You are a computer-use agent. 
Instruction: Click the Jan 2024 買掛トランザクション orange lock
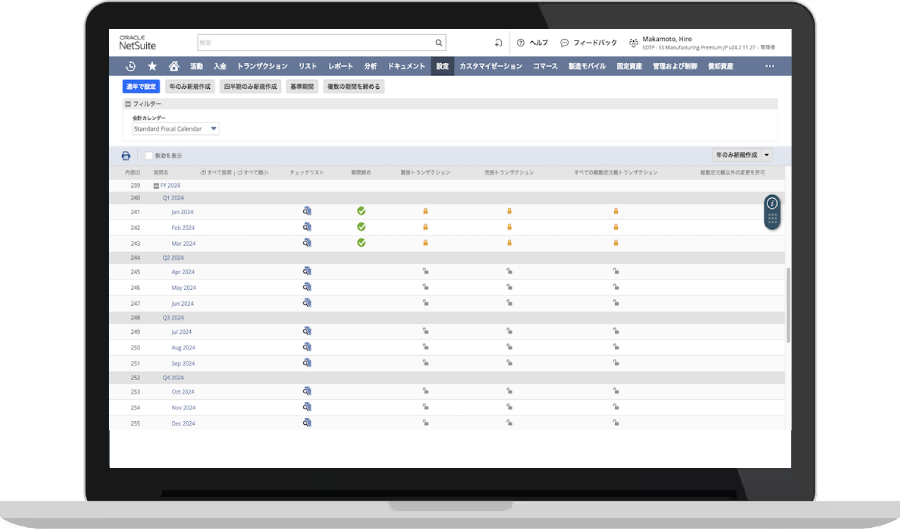(x=425, y=211)
